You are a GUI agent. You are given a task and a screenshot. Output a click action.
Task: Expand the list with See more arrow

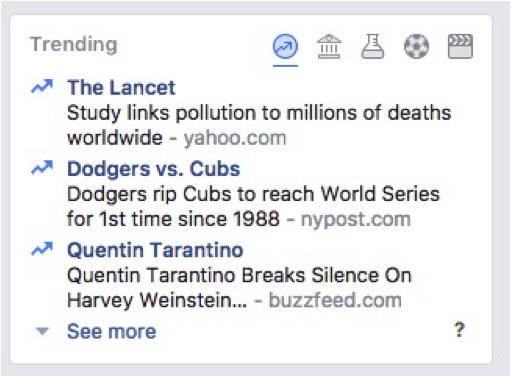click(x=42, y=331)
